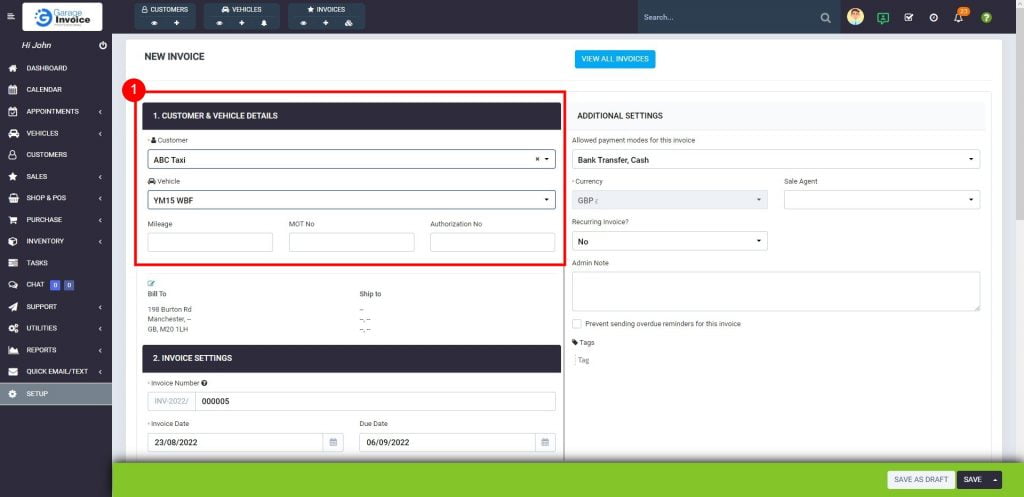1024x497 pixels.
Task: Open the user profile avatar
Action: 855,17
